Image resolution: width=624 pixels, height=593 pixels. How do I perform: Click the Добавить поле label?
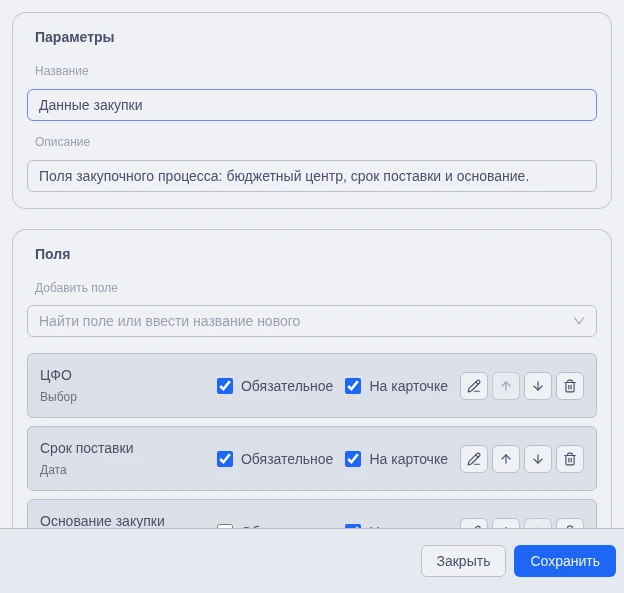76,287
